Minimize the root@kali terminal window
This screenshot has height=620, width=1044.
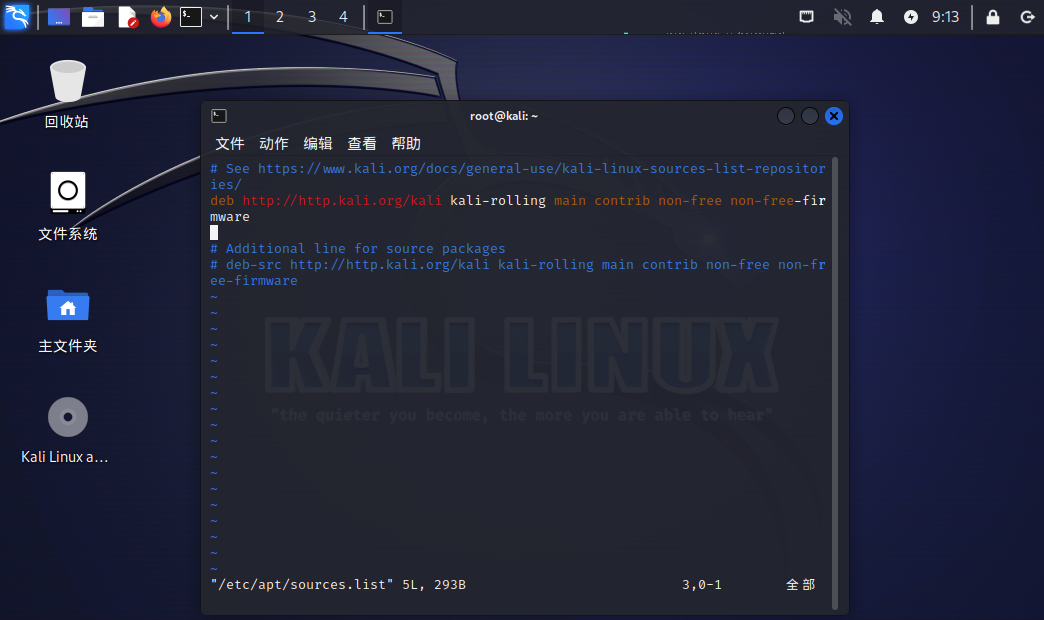[x=786, y=116]
